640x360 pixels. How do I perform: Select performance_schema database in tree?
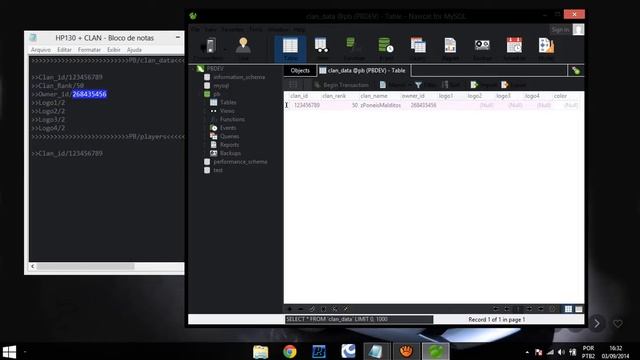236,162
